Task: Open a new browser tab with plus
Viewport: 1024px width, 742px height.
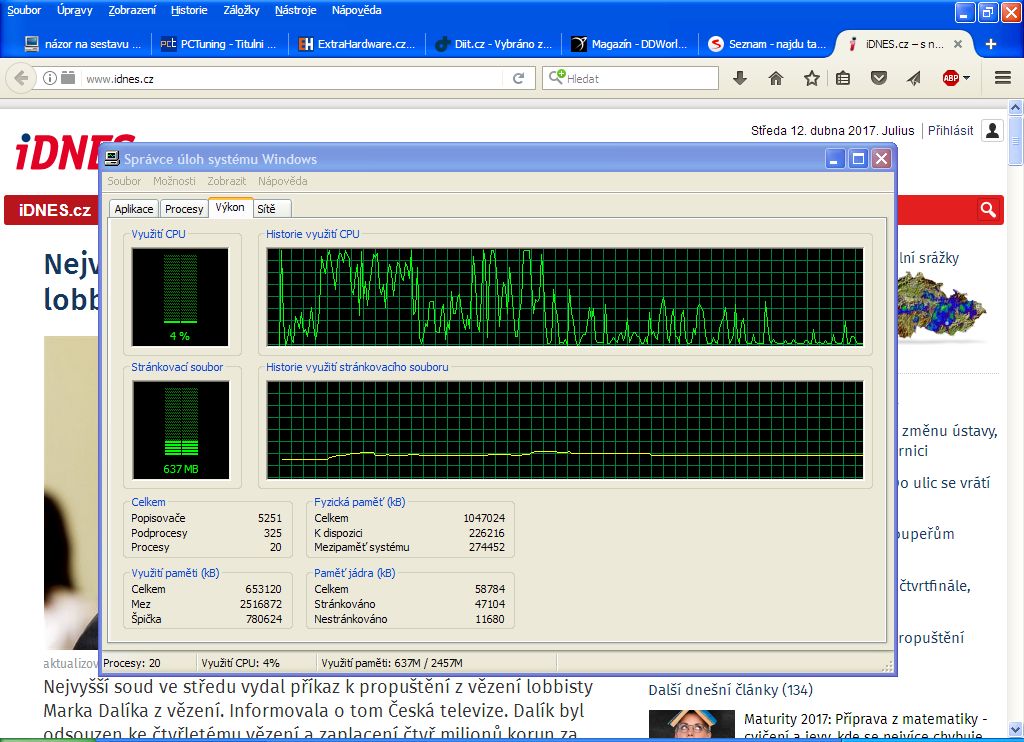Action: coord(991,44)
